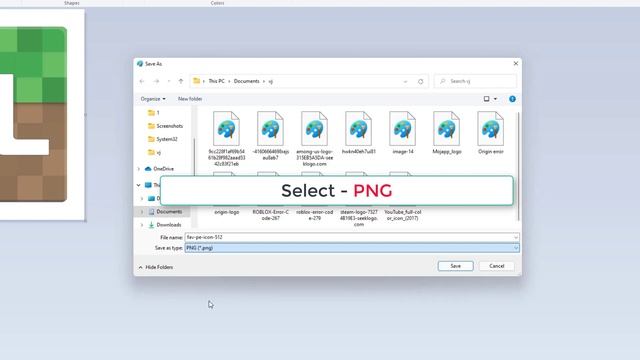Click the file list vertical scrollbar

click(x=518, y=166)
